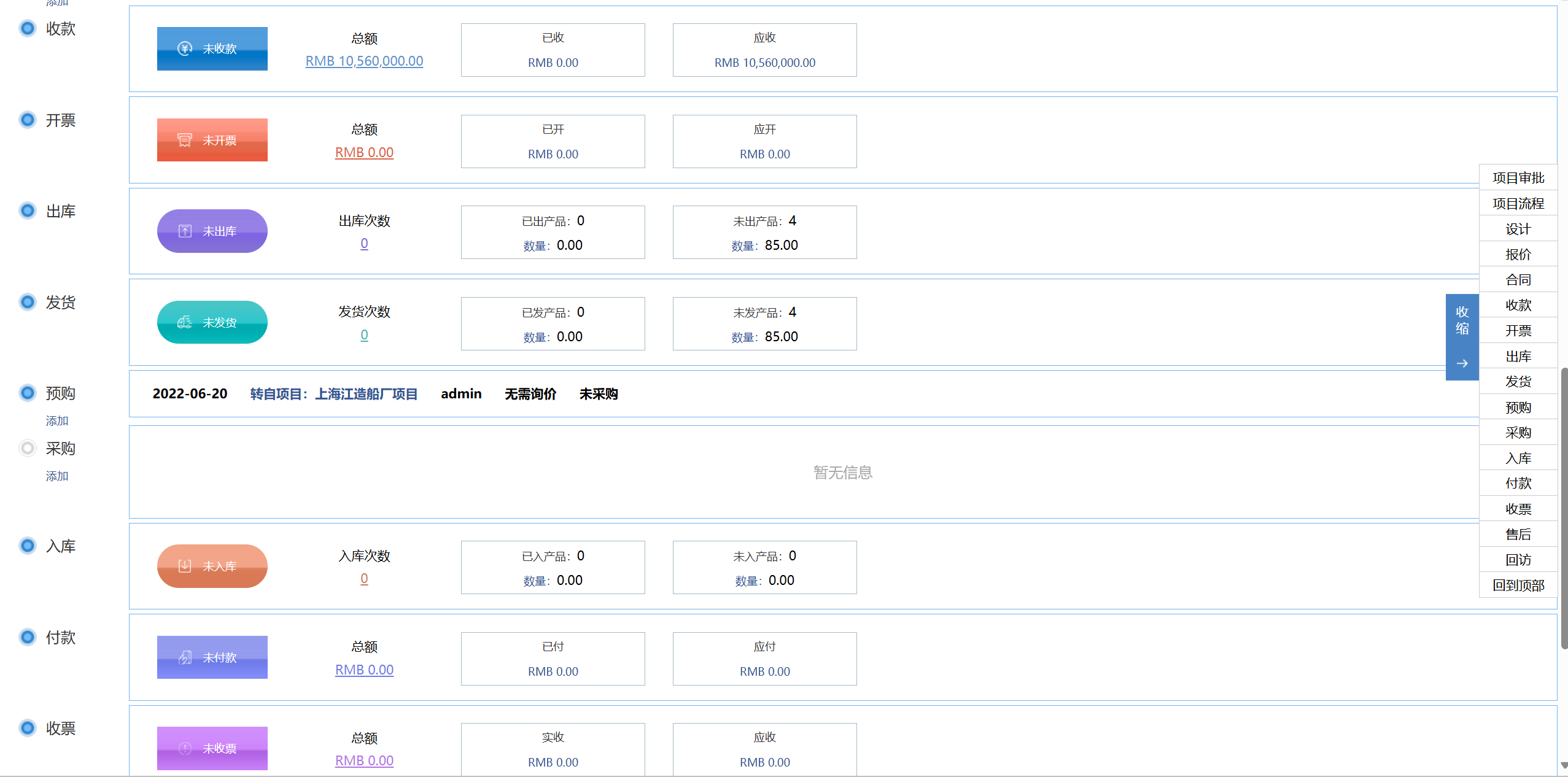Click 回到顶部 in side menu

coord(1518,586)
